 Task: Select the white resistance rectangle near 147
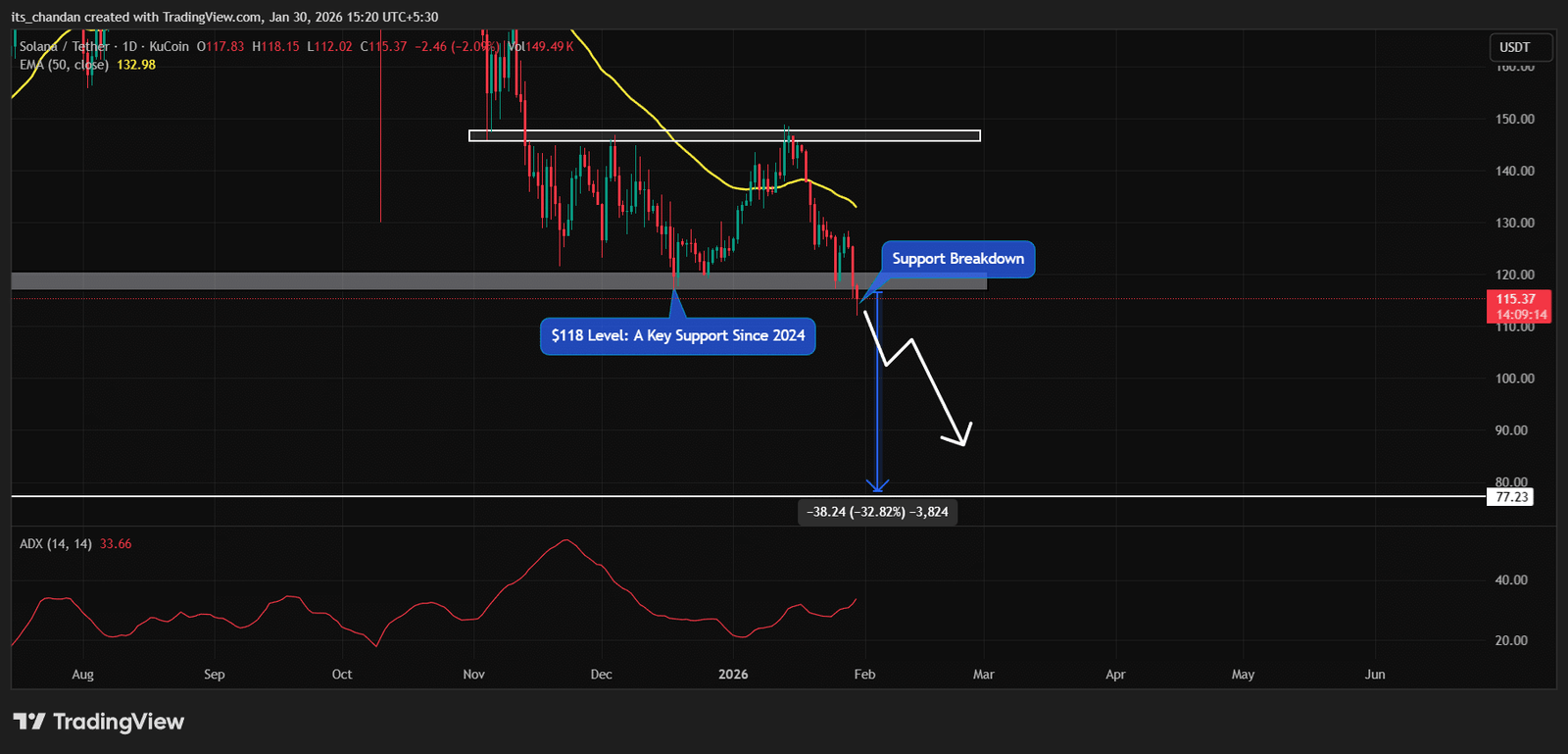tap(724, 135)
